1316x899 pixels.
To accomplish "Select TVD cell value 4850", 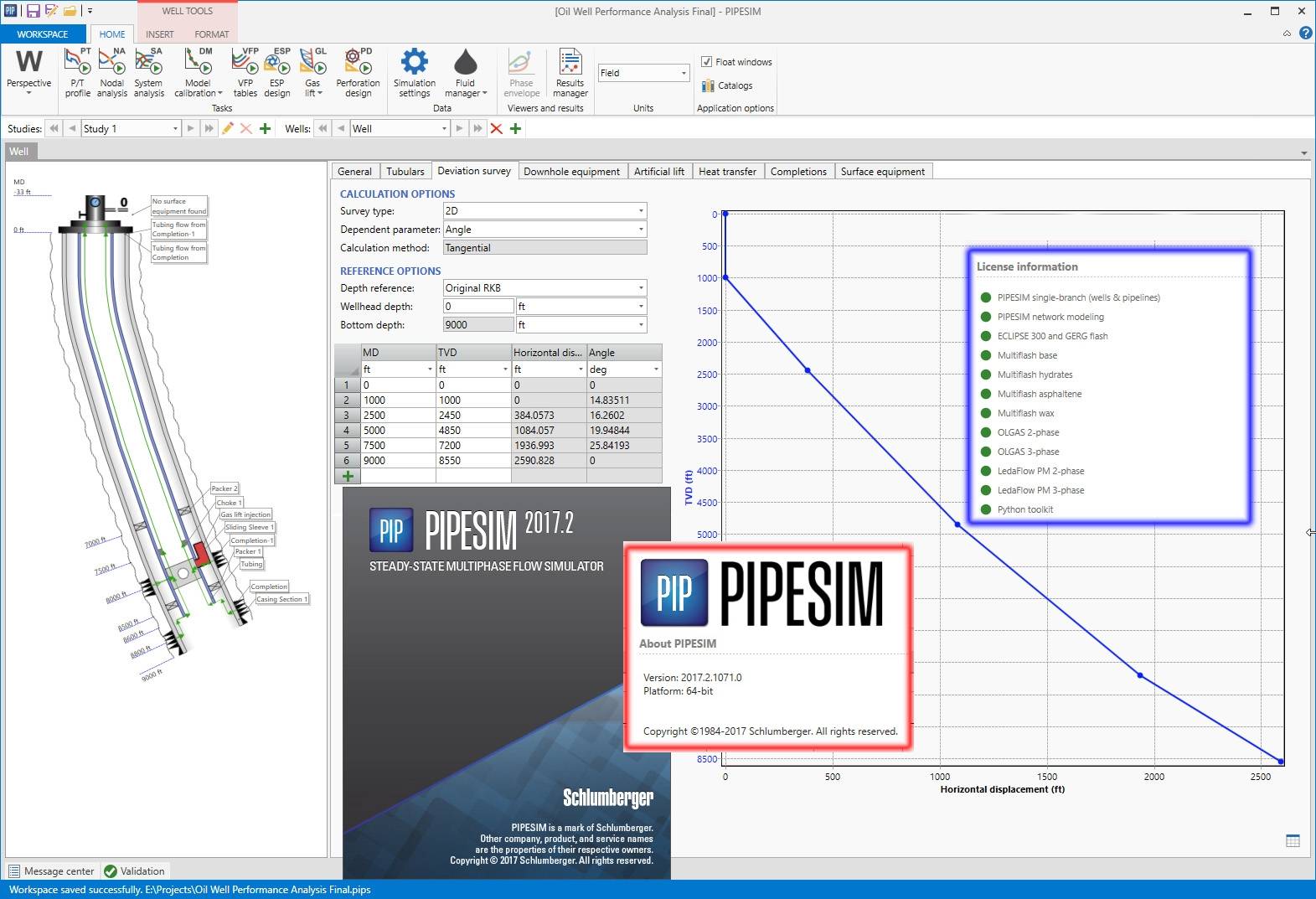I will 473,431.
